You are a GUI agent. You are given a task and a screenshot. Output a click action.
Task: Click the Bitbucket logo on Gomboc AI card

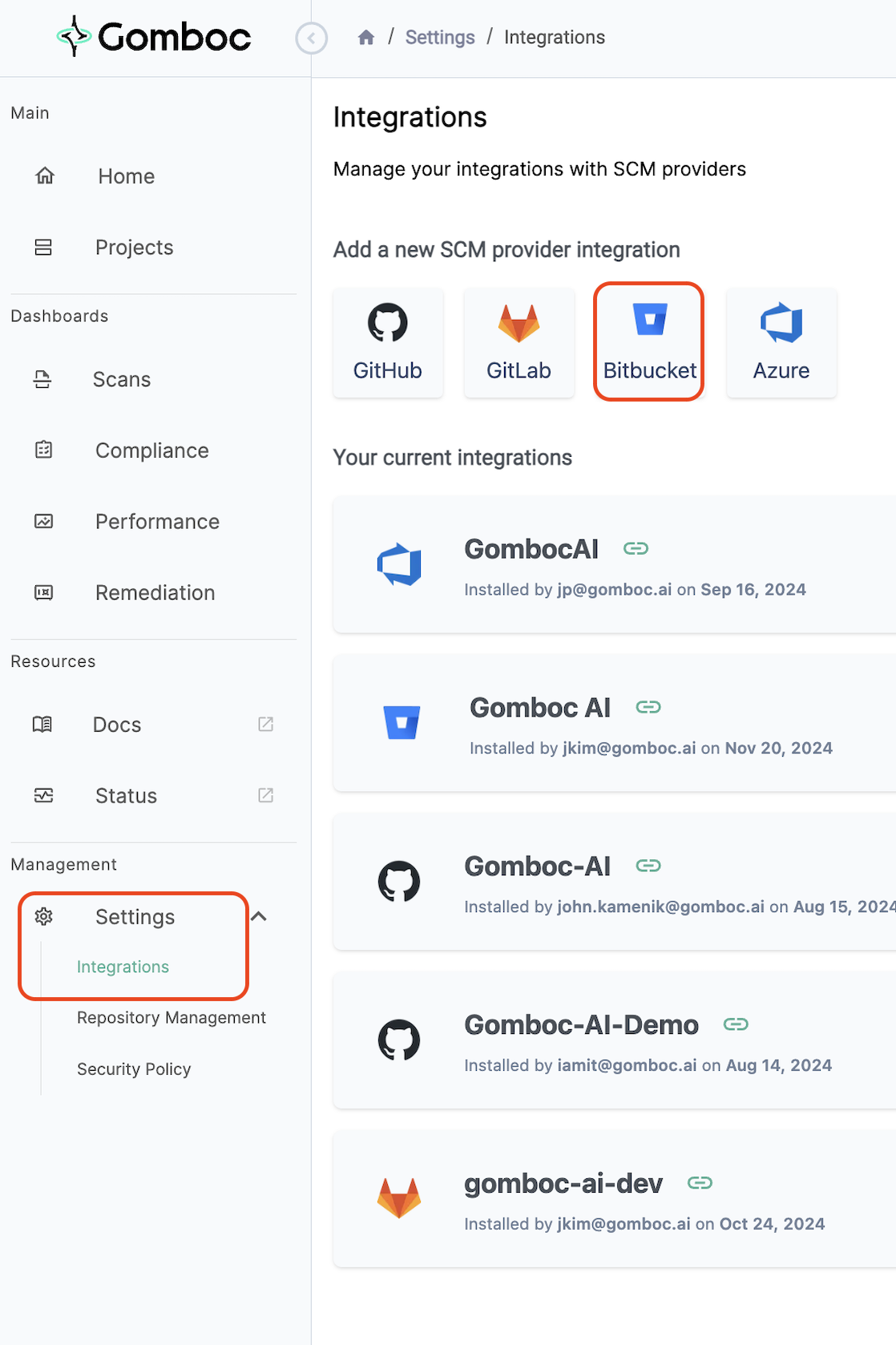(x=402, y=722)
